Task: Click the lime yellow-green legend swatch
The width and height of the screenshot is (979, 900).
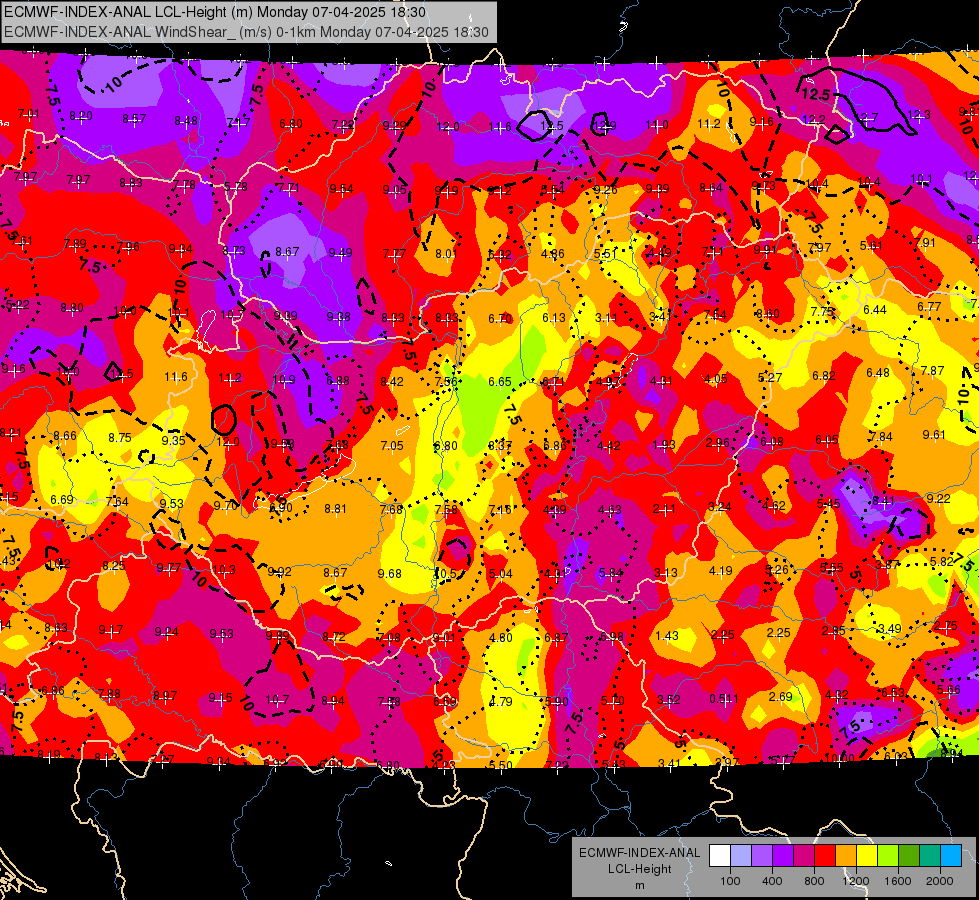Action: [x=888, y=856]
